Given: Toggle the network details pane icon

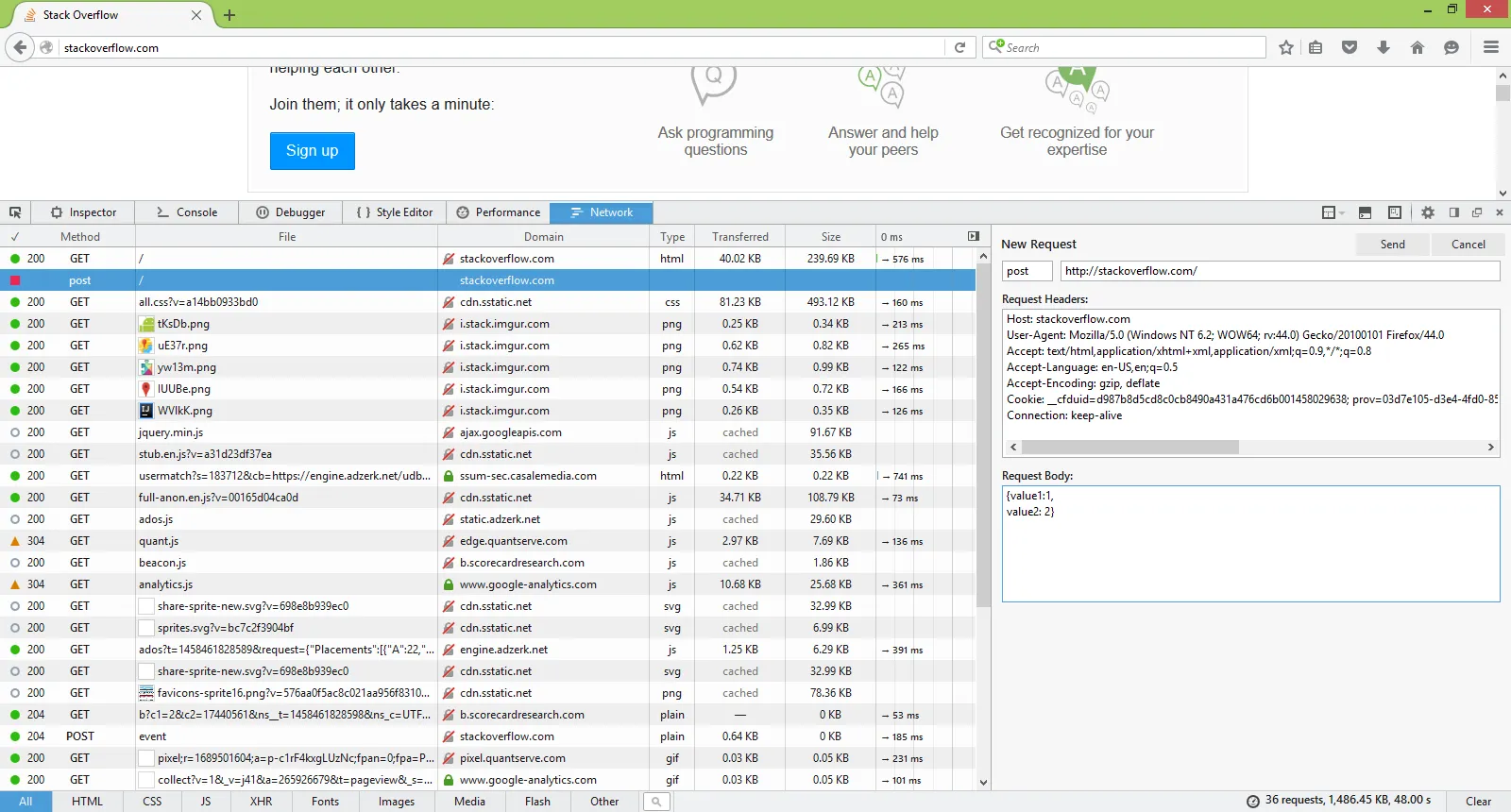Looking at the screenshot, I should (x=974, y=236).
